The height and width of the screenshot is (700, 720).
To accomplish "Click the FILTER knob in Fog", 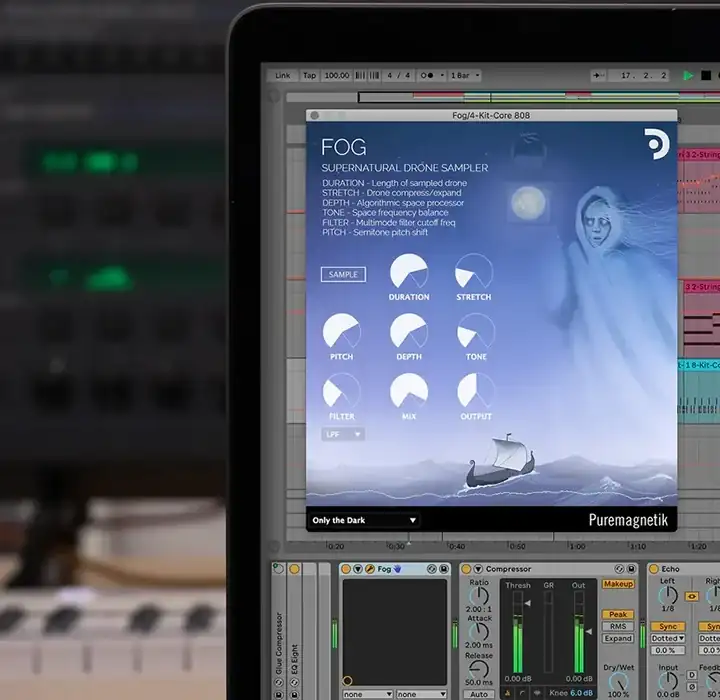I will tap(341, 391).
